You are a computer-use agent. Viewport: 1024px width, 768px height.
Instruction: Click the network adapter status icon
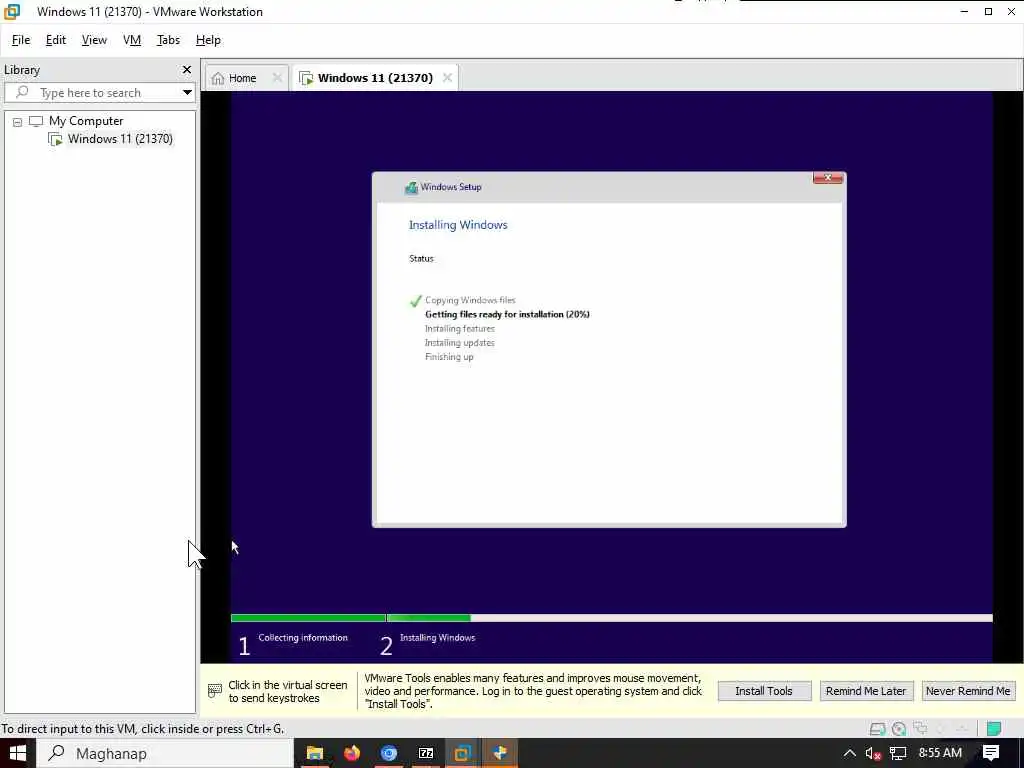[921, 728]
